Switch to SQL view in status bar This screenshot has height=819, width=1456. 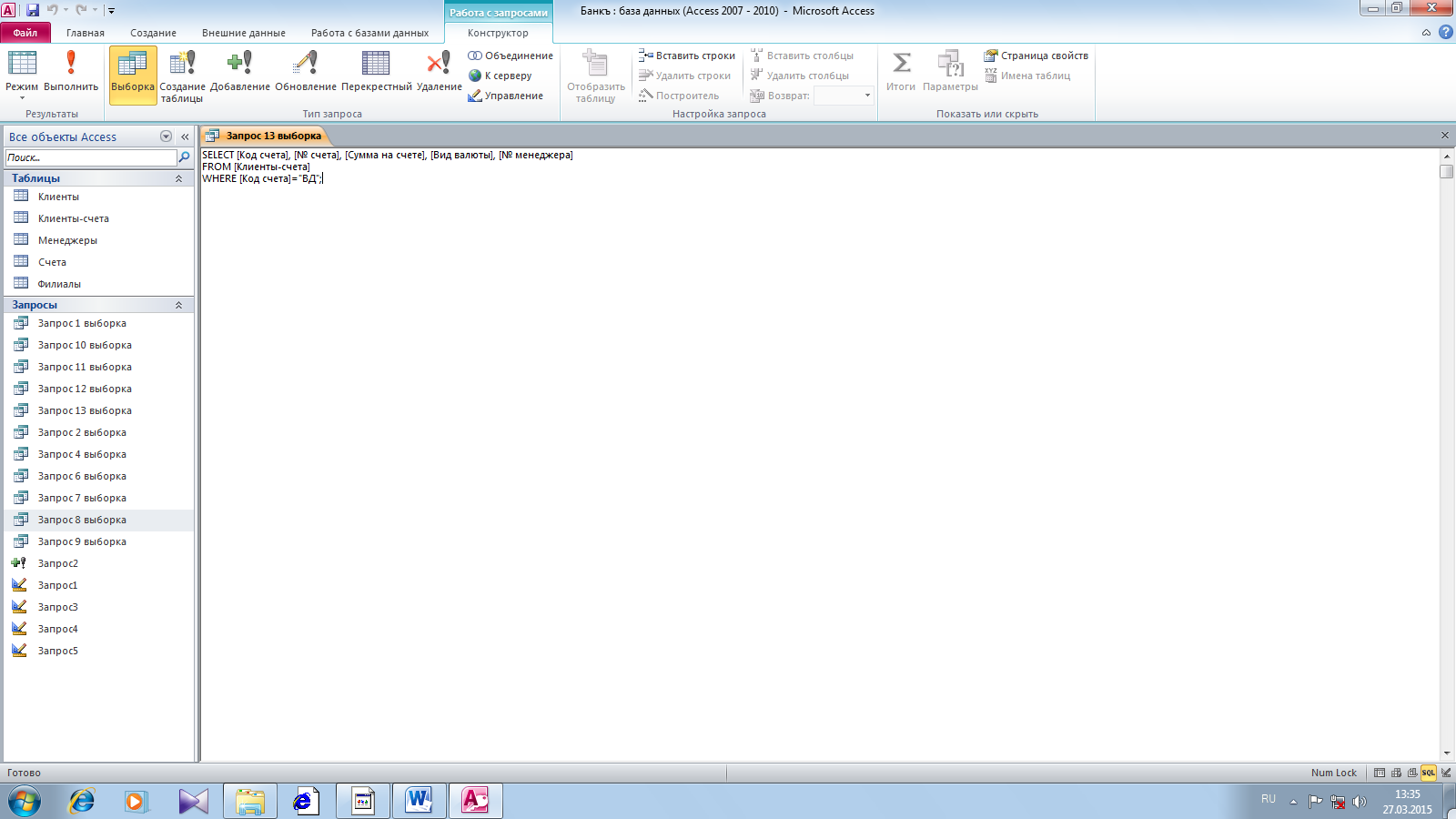click(1429, 773)
